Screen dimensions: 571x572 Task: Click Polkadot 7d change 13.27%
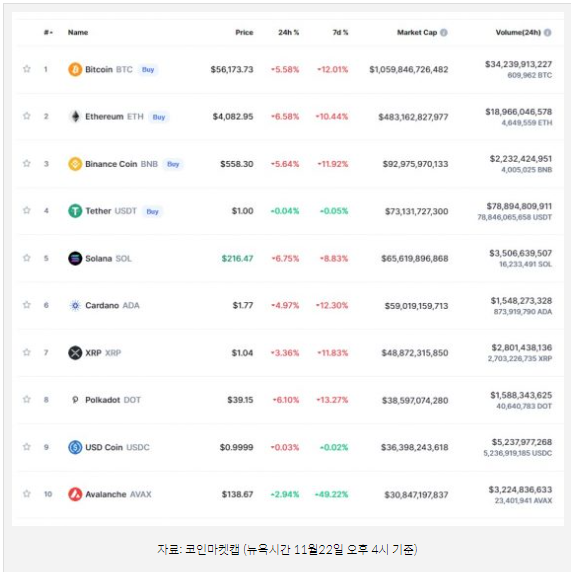pos(332,400)
